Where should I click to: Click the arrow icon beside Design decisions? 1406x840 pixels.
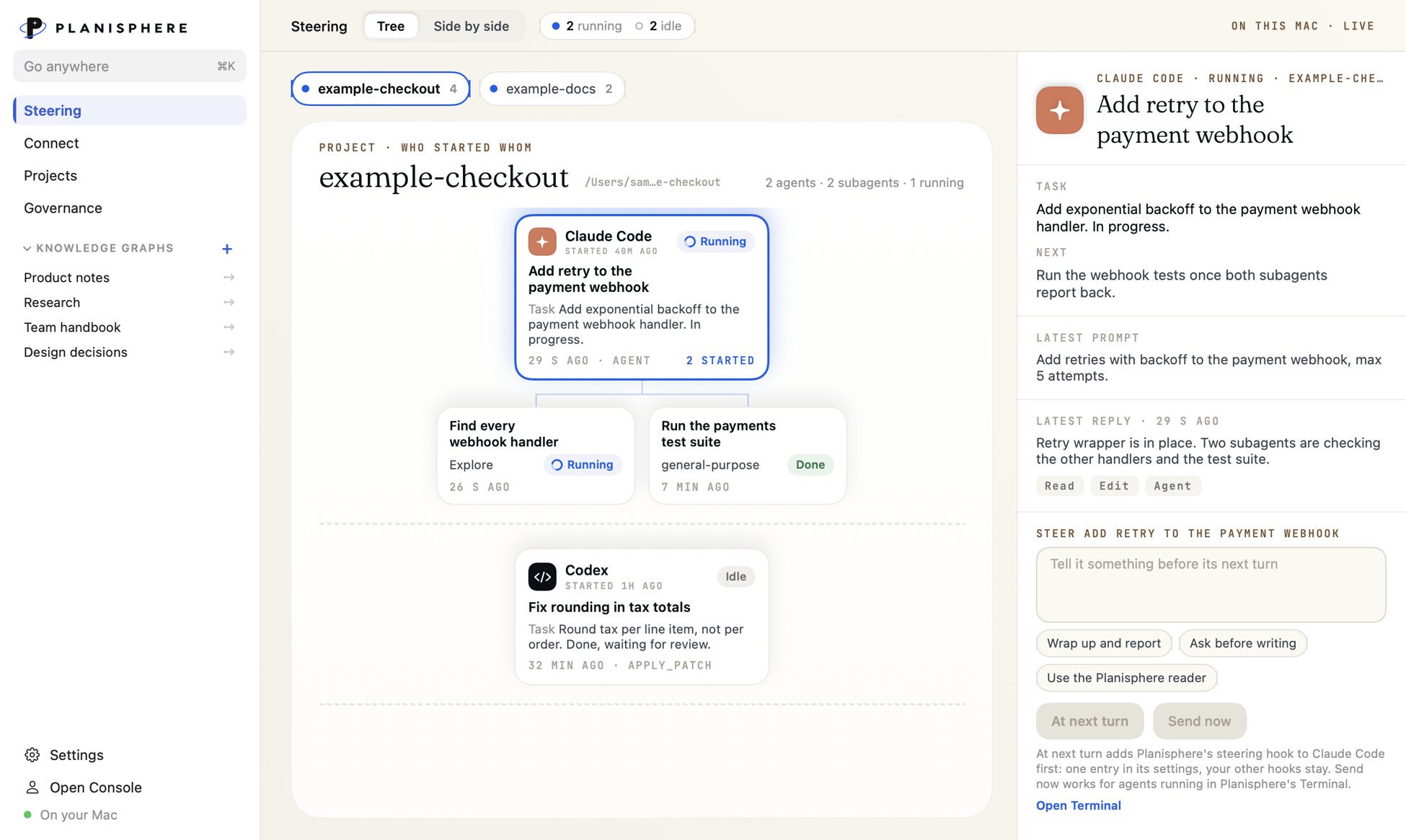(x=229, y=353)
